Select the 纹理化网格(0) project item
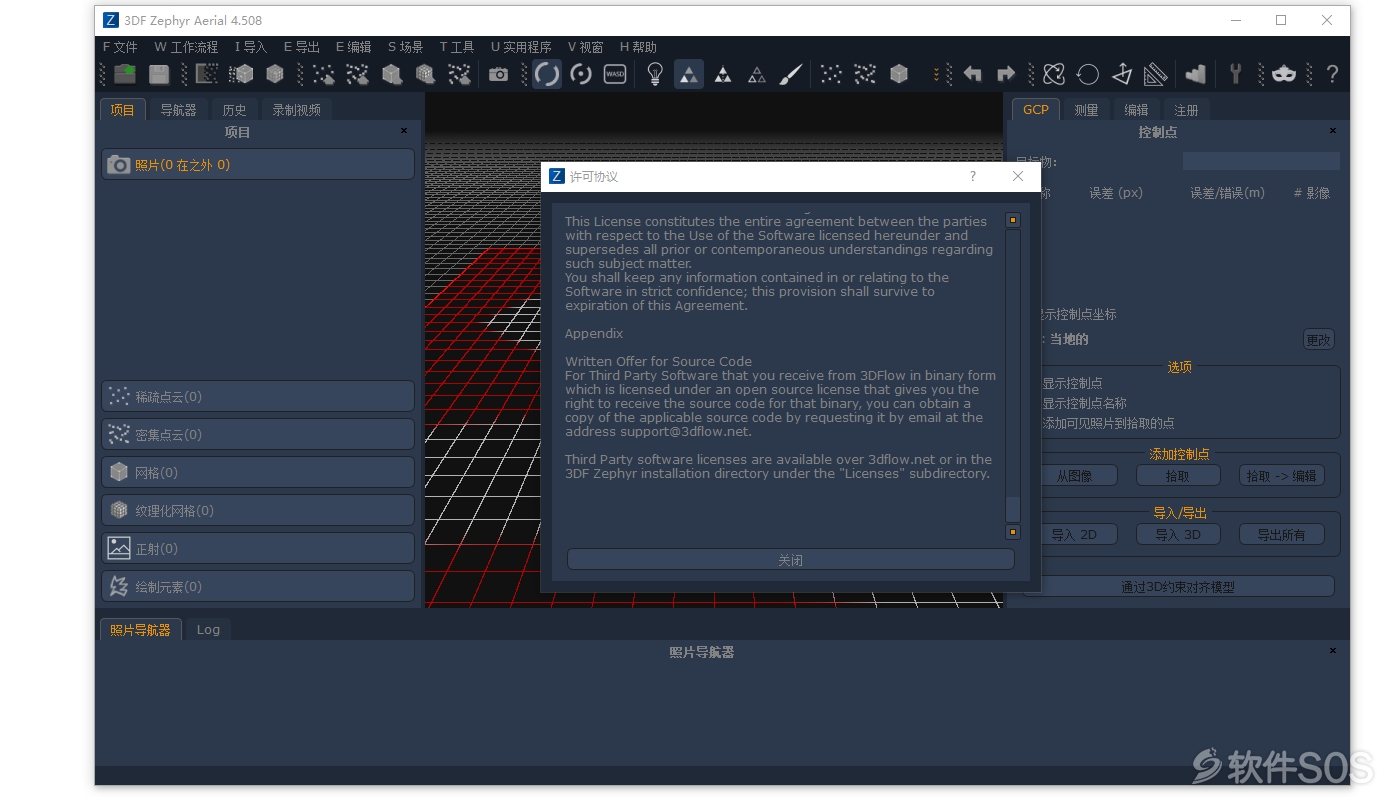This screenshot has height=797, width=1392. click(258, 510)
